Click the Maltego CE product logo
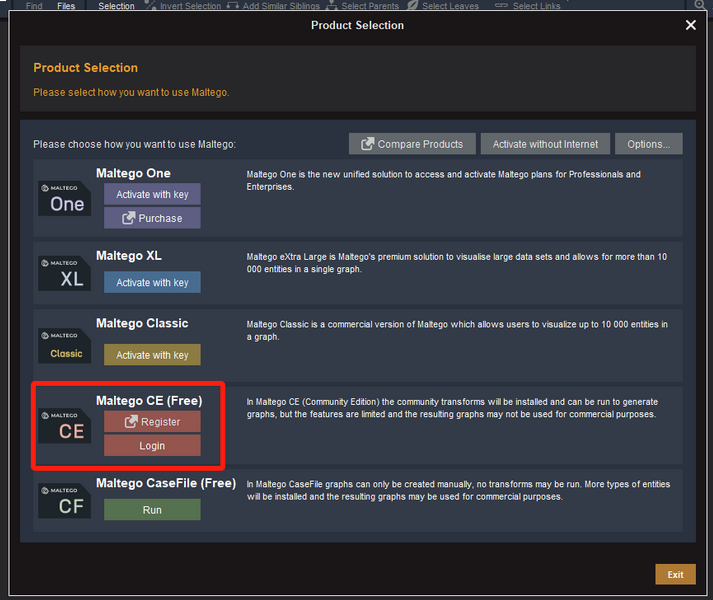Image resolution: width=713 pixels, height=600 pixels. [x=65, y=425]
